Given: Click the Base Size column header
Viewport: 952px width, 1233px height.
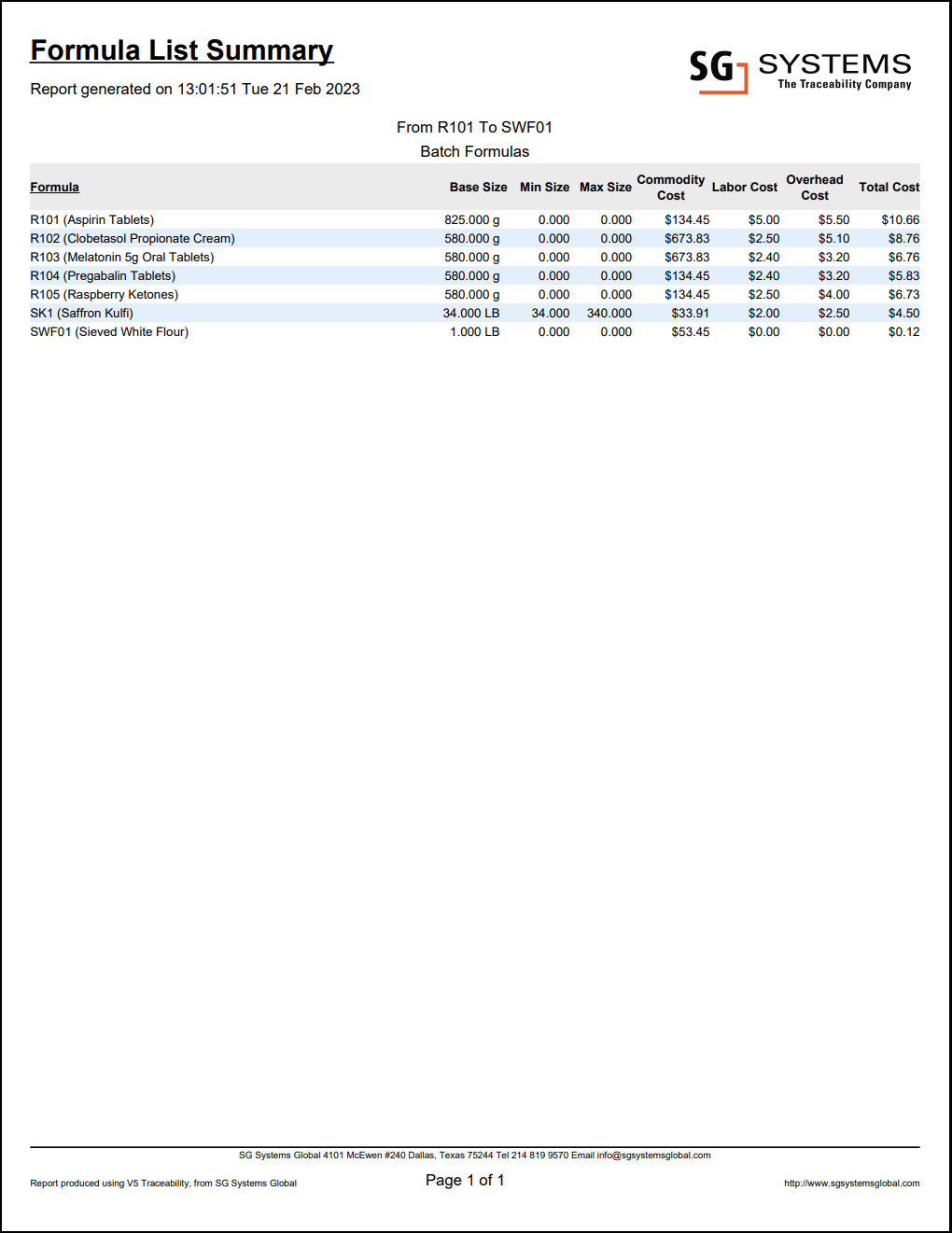Looking at the screenshot, I should [x=478, y=187].
